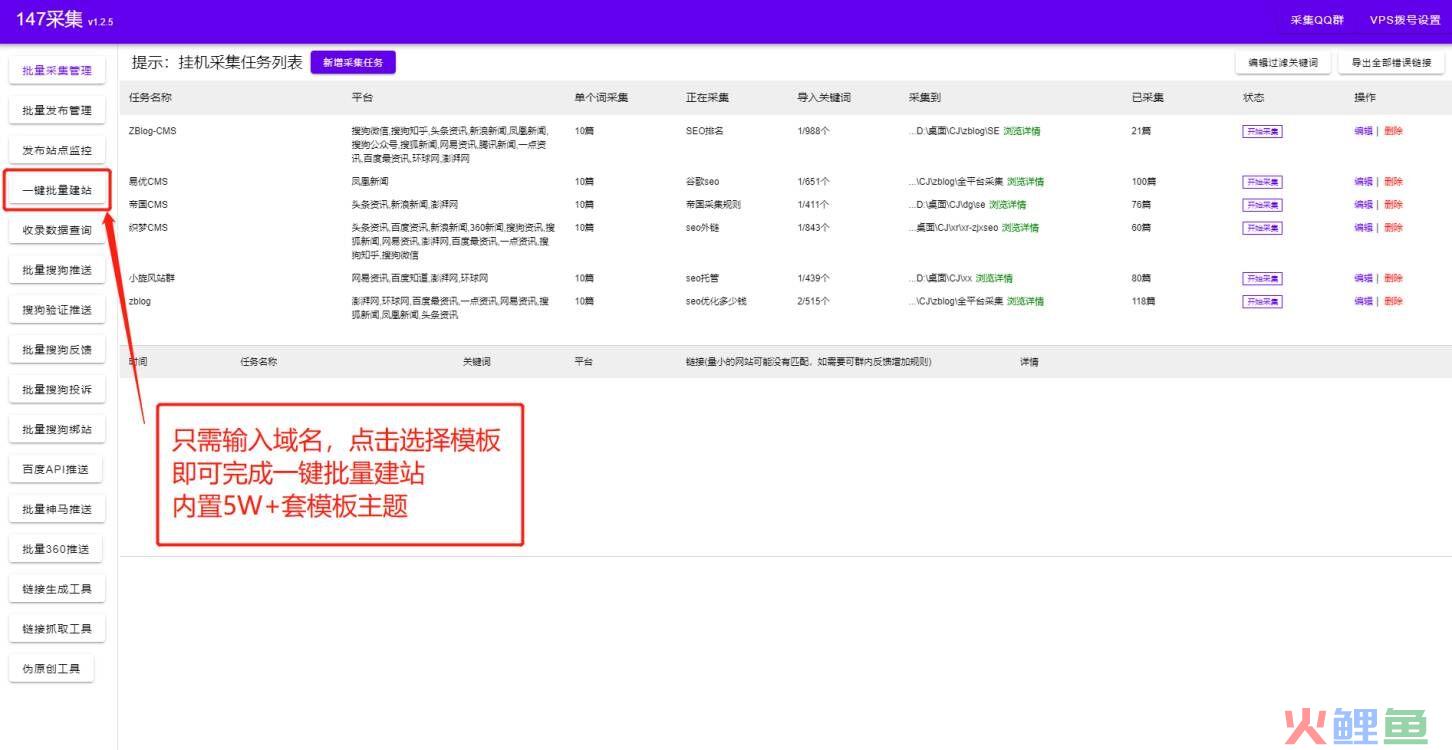
Task: Open 批量搜狗投诉 sidebar entry
Action: coord(57,390)
